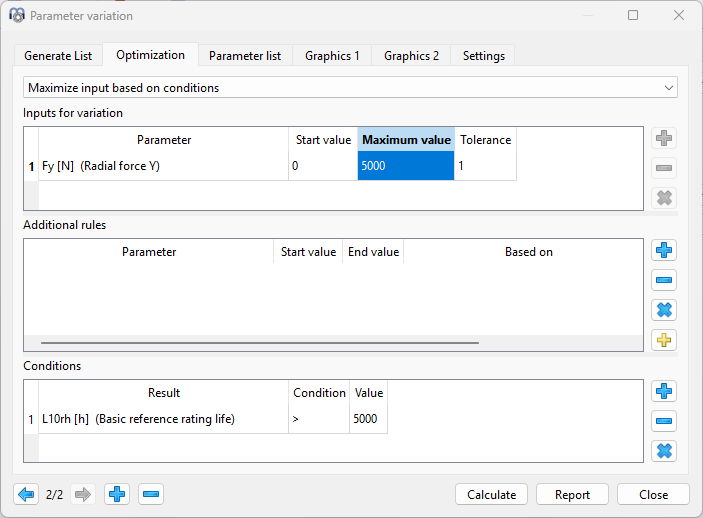Open the optimization type dropdown
This screenshot has height=518, width=703.
350,88
